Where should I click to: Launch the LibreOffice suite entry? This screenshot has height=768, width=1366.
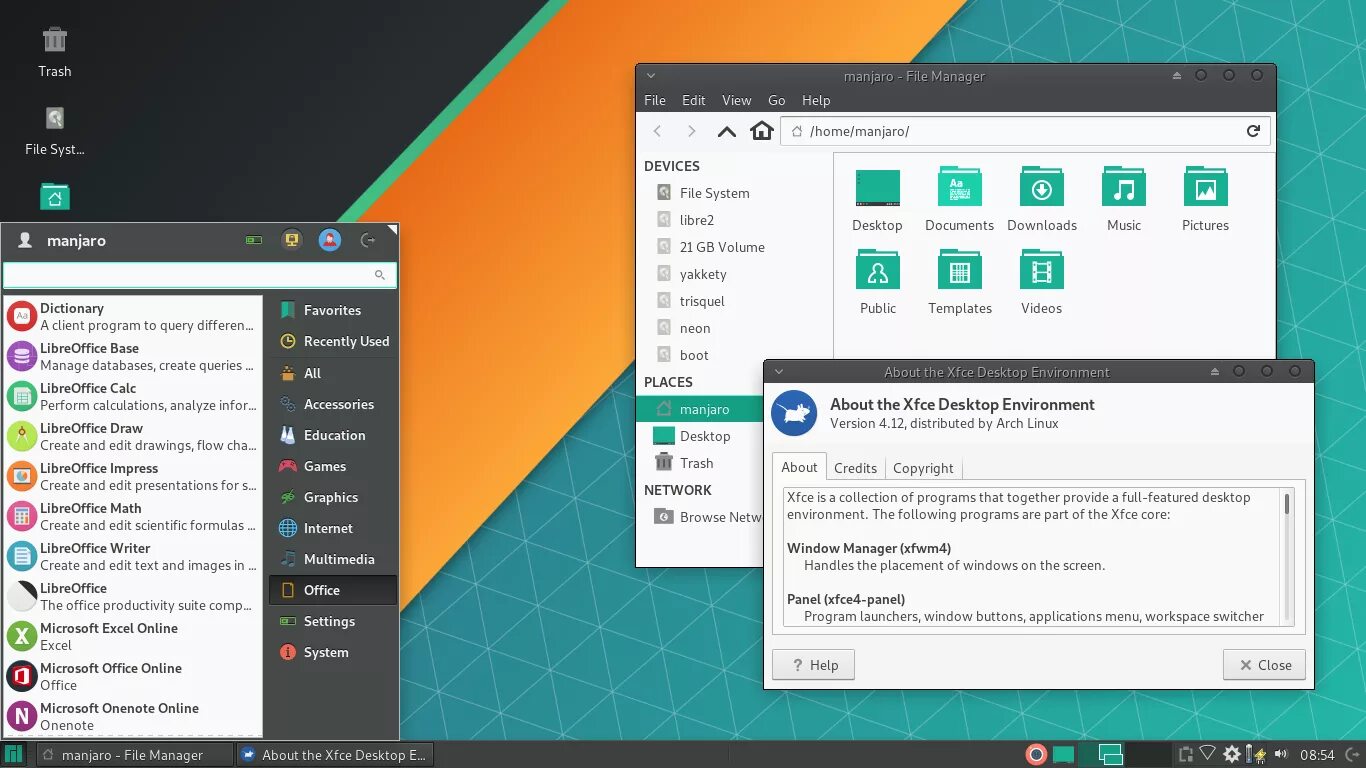click(133, 596)
